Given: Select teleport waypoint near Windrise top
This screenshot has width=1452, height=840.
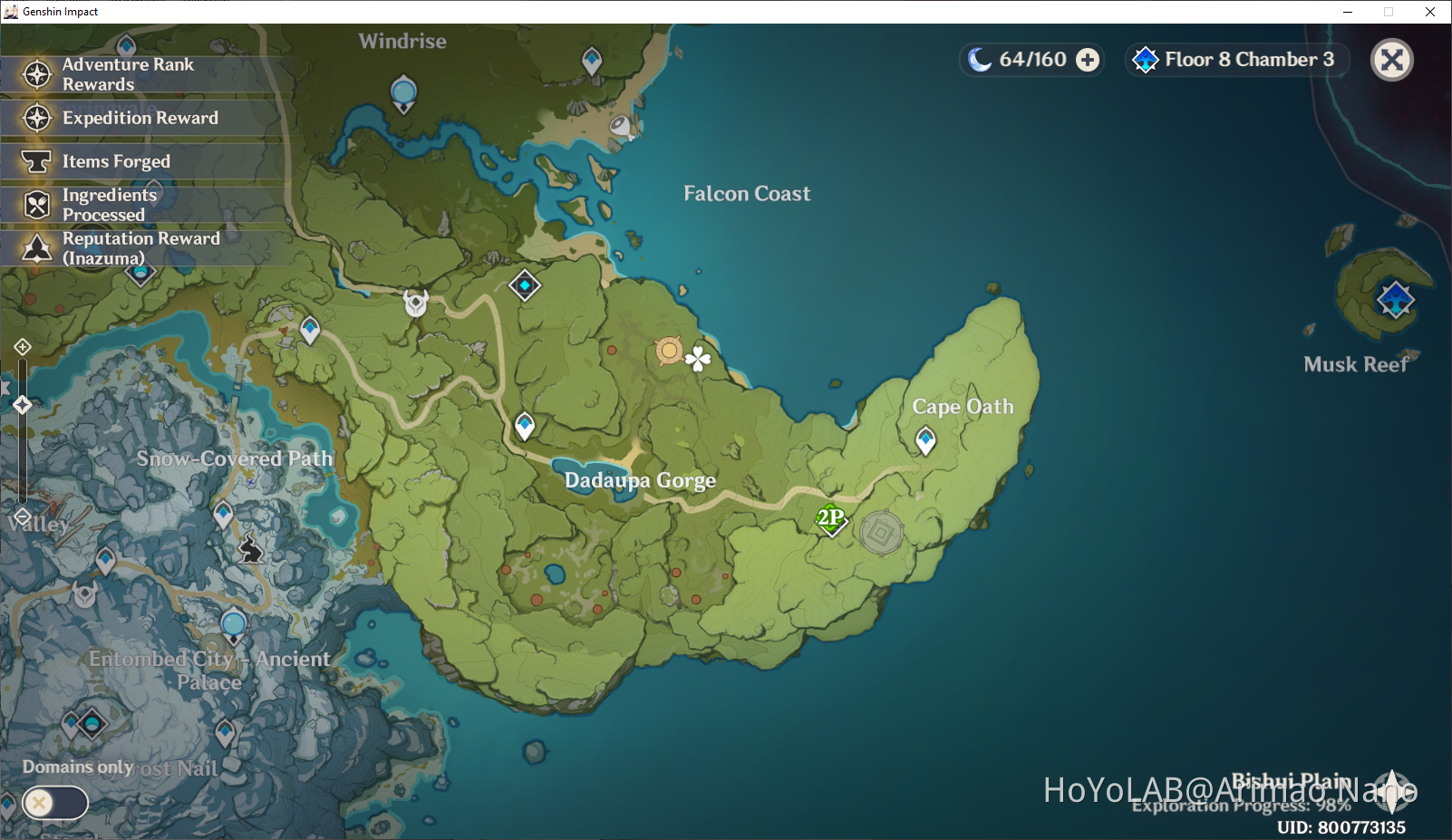Looking at the screenshot, I should (x=592, y=61).
